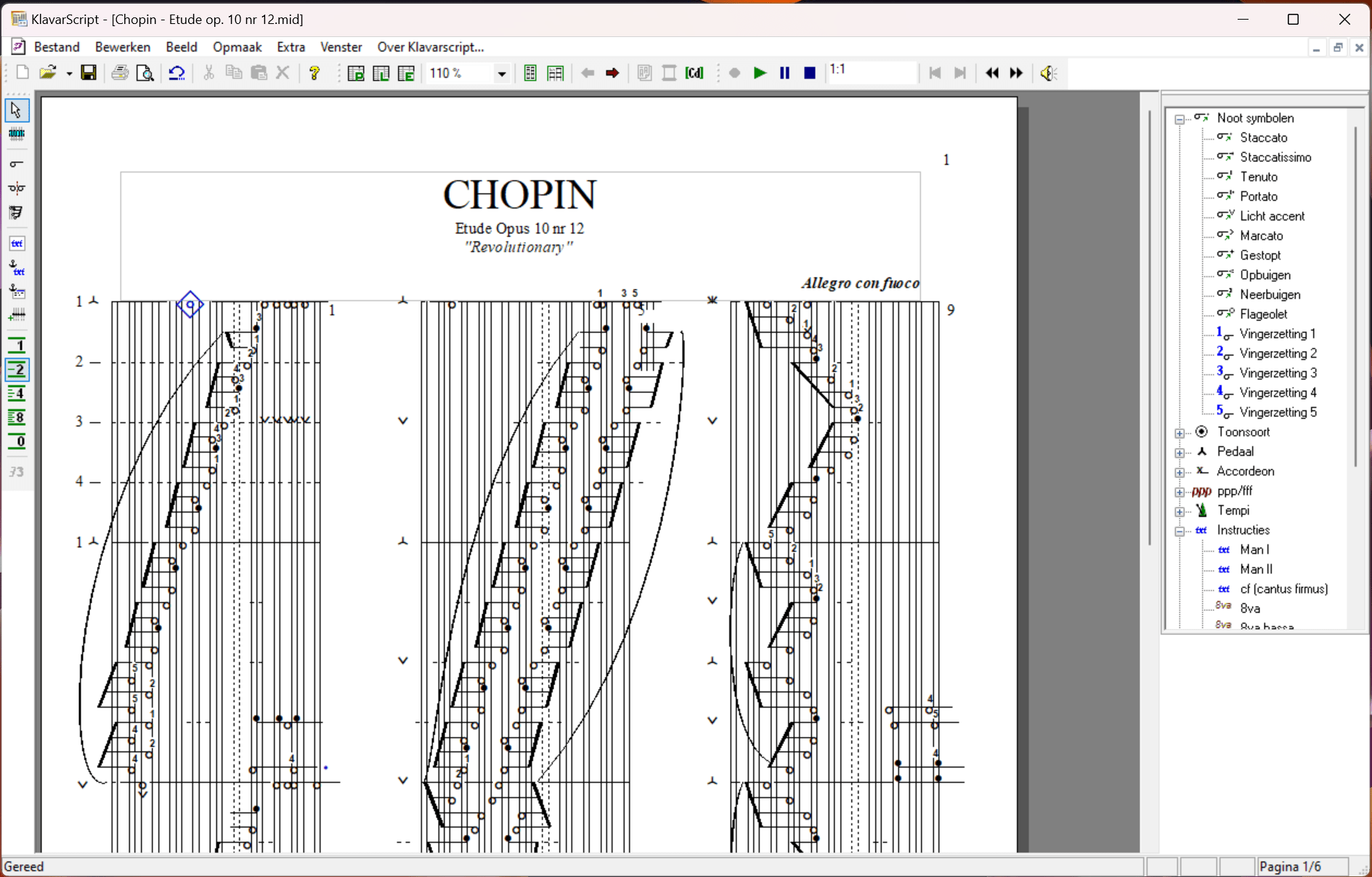Collapse the Noot symbolen branch
1372x877 pixels.
(x=1180, y=117)
